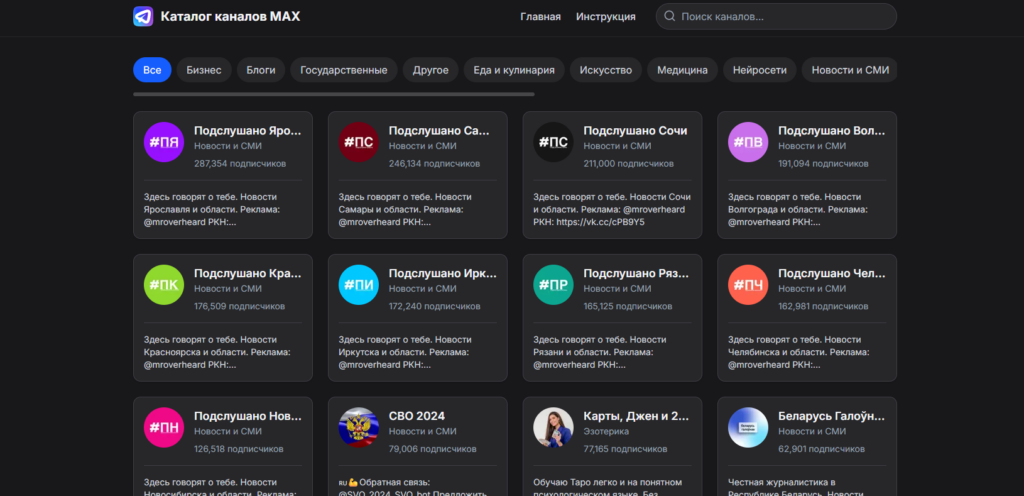The image size is (1024, 496).
Task: Switch to the Нейросети category
Action: [760, 70]
